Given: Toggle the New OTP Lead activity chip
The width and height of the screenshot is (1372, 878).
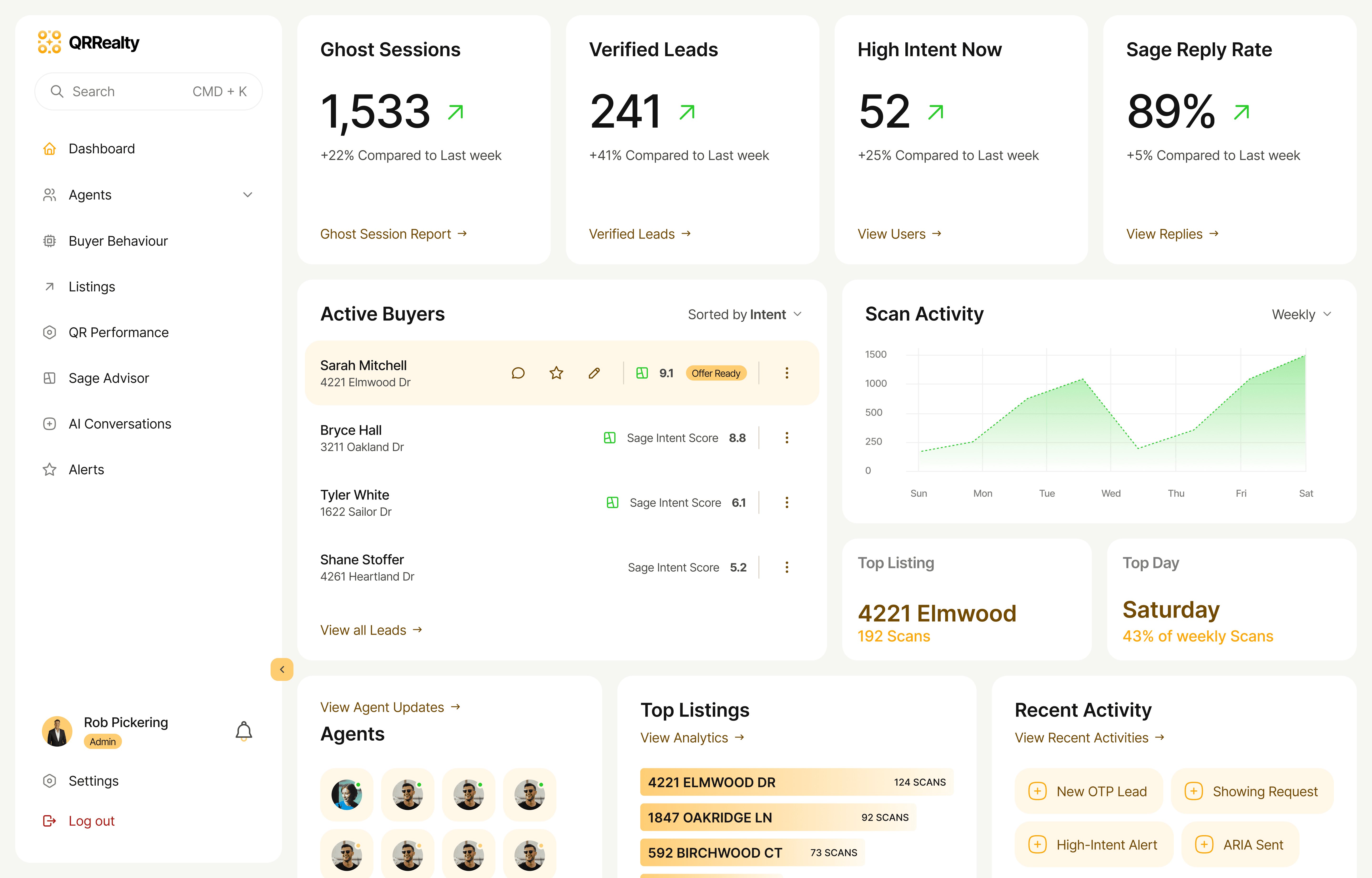Looking at the screenshot, I should click(1089, 791).
